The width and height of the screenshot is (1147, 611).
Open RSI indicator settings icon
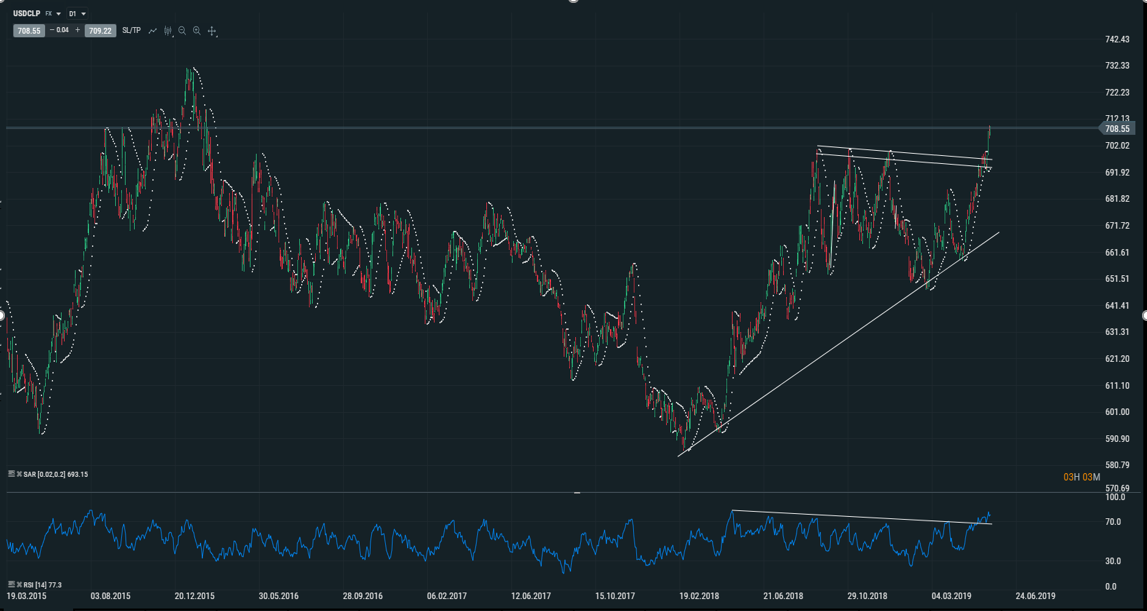(11, 583)
